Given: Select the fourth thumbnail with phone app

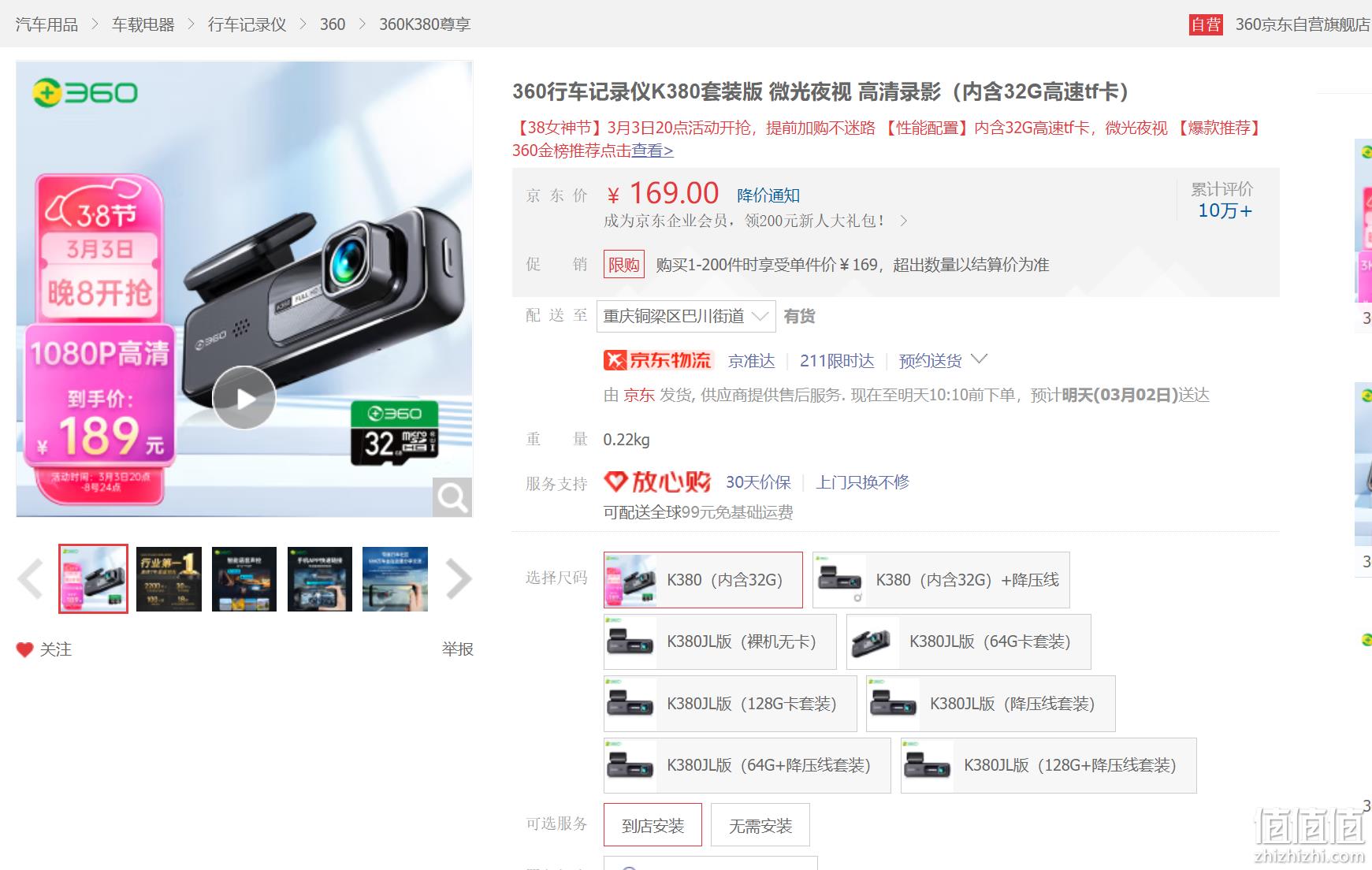Looking at the screenshot, I should [320, 578].
